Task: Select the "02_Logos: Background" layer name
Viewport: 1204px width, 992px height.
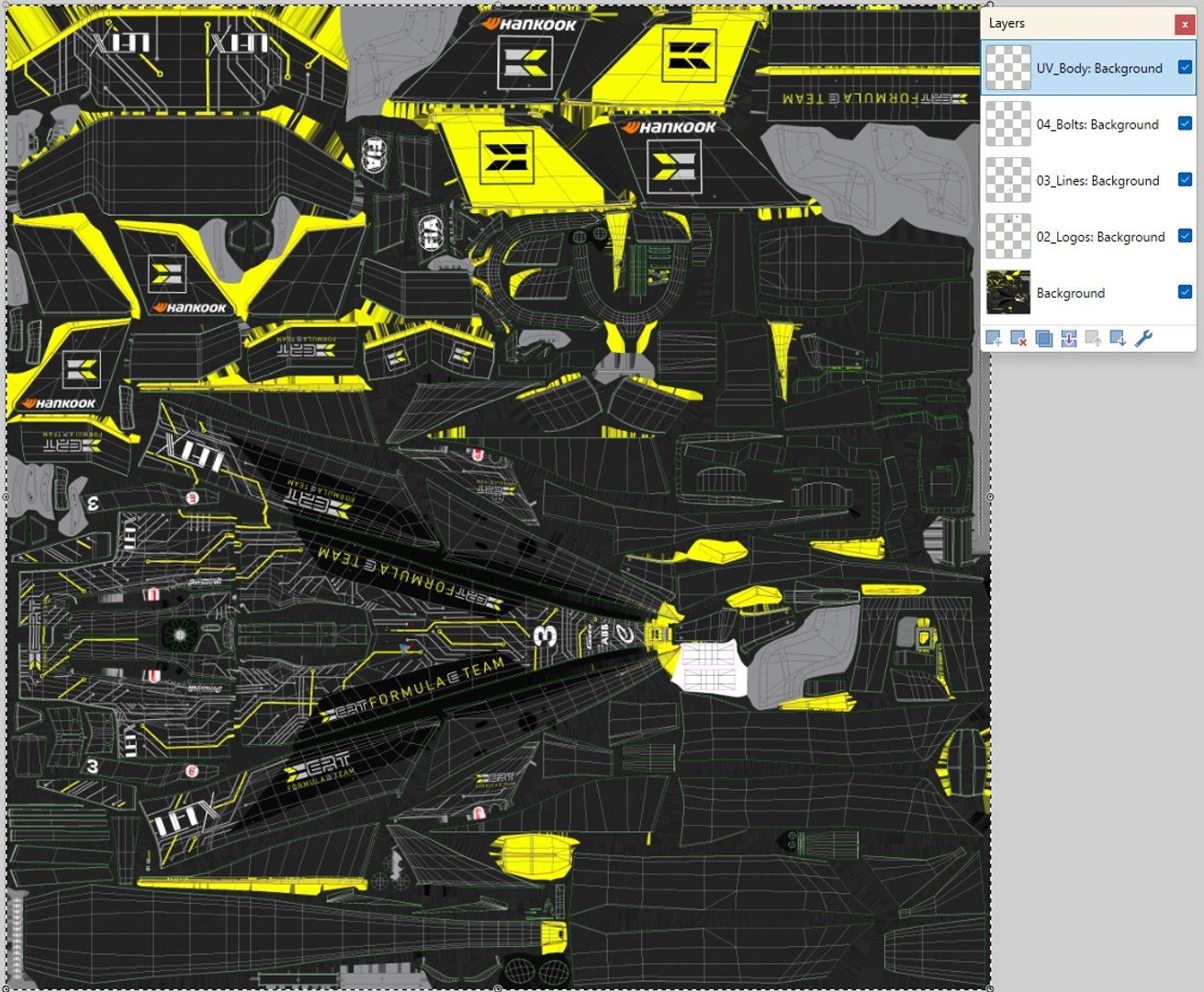Action: 1100,237
